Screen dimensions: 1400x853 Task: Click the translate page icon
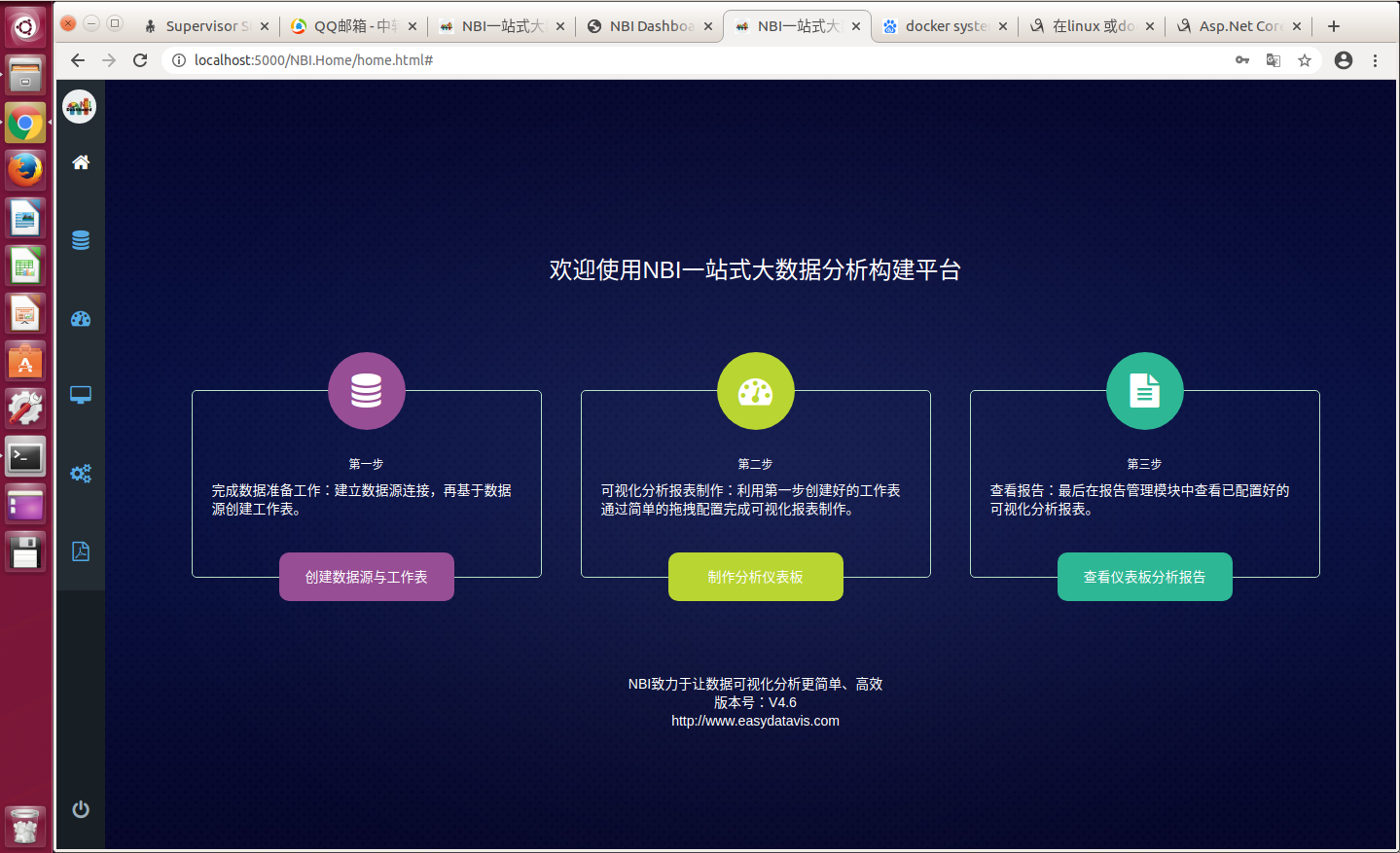1274,60
